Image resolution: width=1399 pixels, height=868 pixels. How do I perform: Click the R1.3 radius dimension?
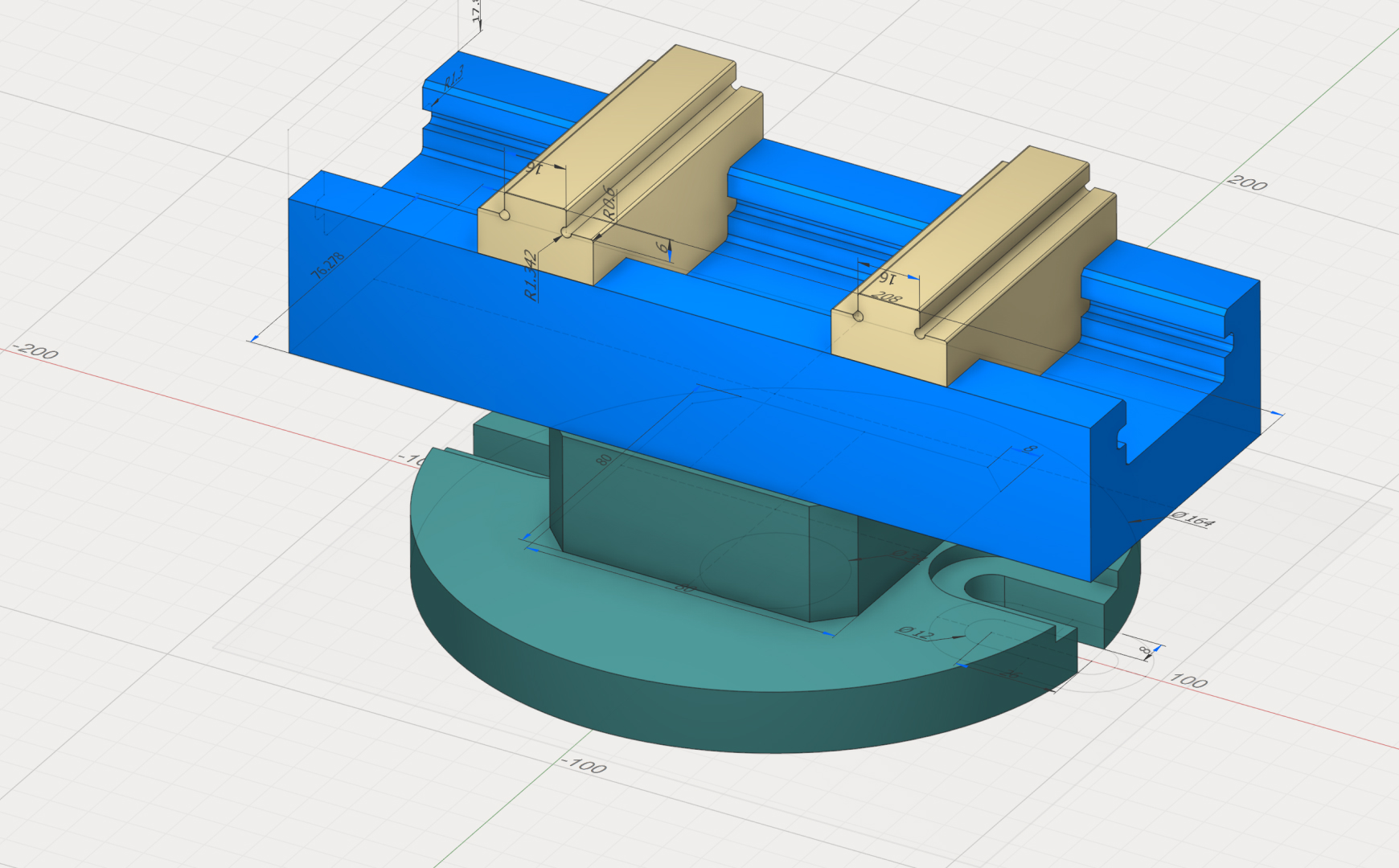454,78
